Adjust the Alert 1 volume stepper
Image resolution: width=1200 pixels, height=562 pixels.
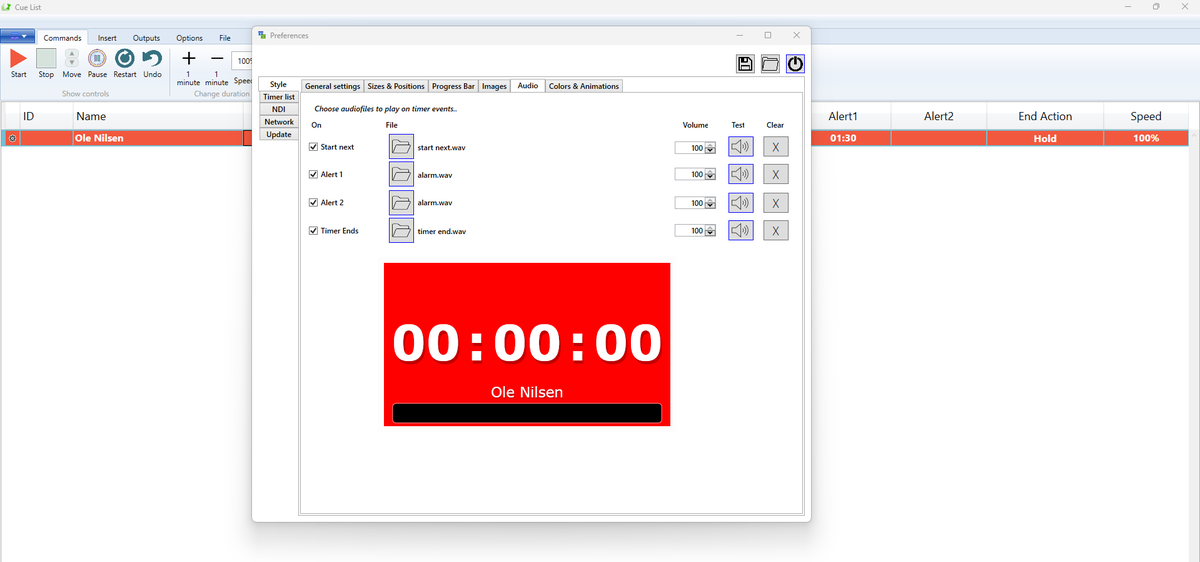click(x=710, y=174)
